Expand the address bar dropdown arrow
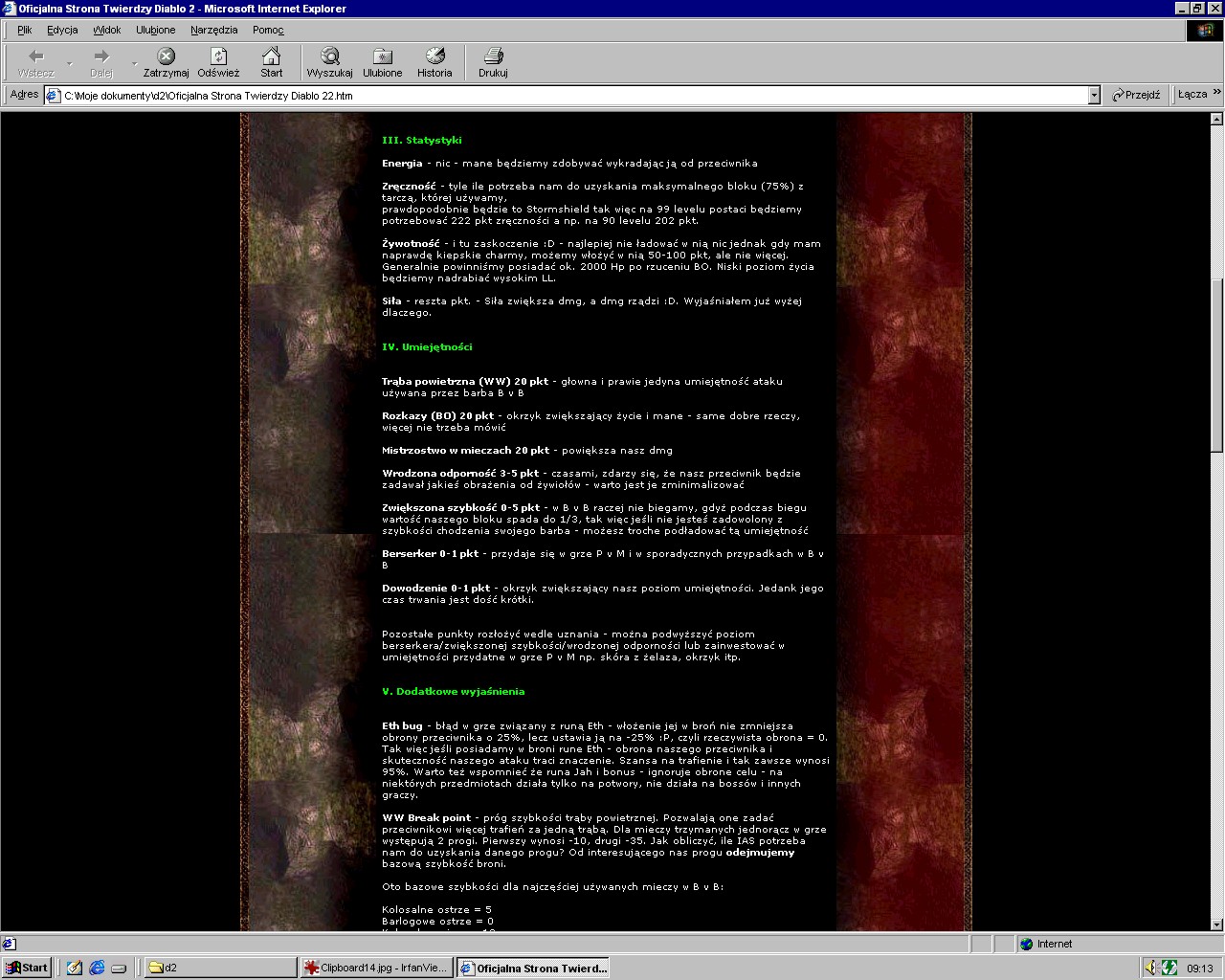 point(1094,96)
